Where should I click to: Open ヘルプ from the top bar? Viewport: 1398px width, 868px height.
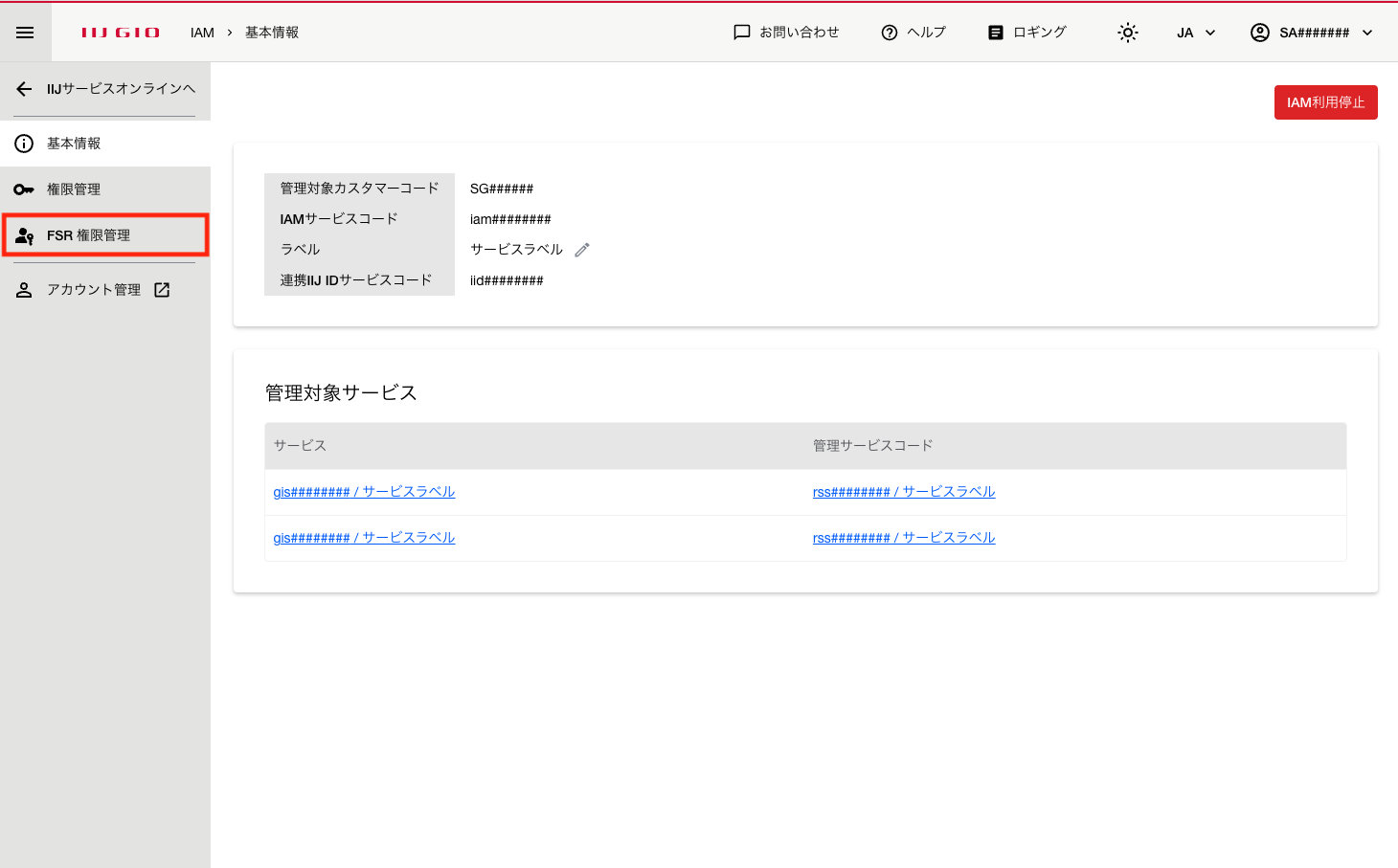(x=913, y=33)
